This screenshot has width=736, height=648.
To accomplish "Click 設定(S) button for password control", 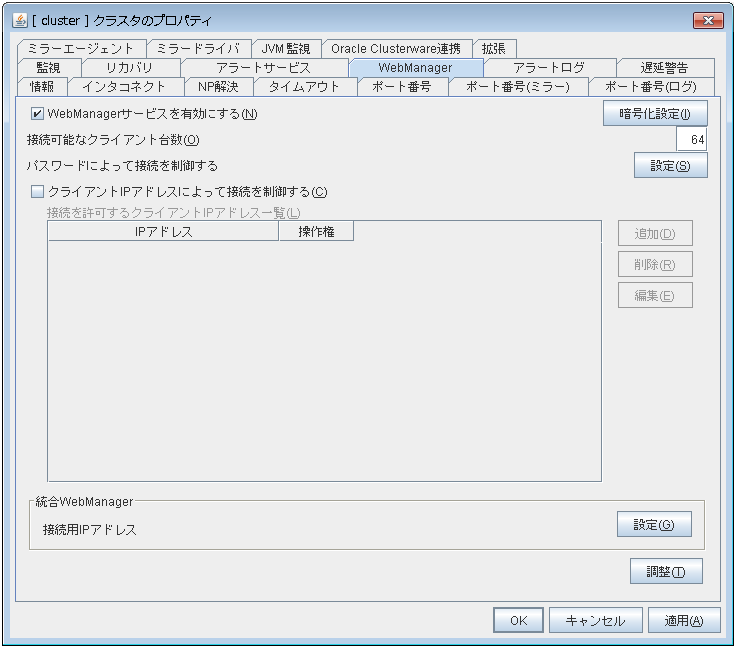I will 670,165.
